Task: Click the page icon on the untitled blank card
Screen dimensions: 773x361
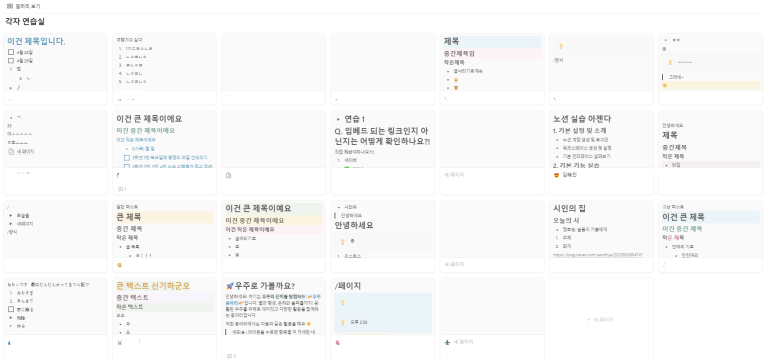Action: (228, 175)
